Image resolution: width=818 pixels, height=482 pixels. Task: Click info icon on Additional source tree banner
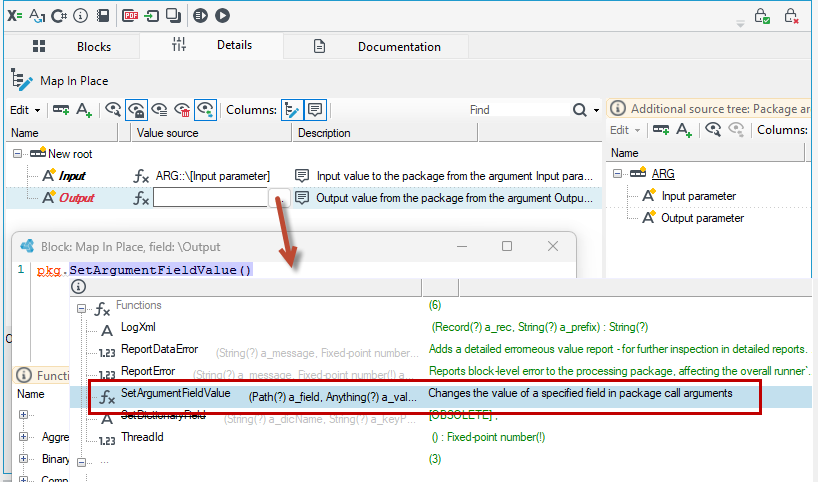pos(618,109)
